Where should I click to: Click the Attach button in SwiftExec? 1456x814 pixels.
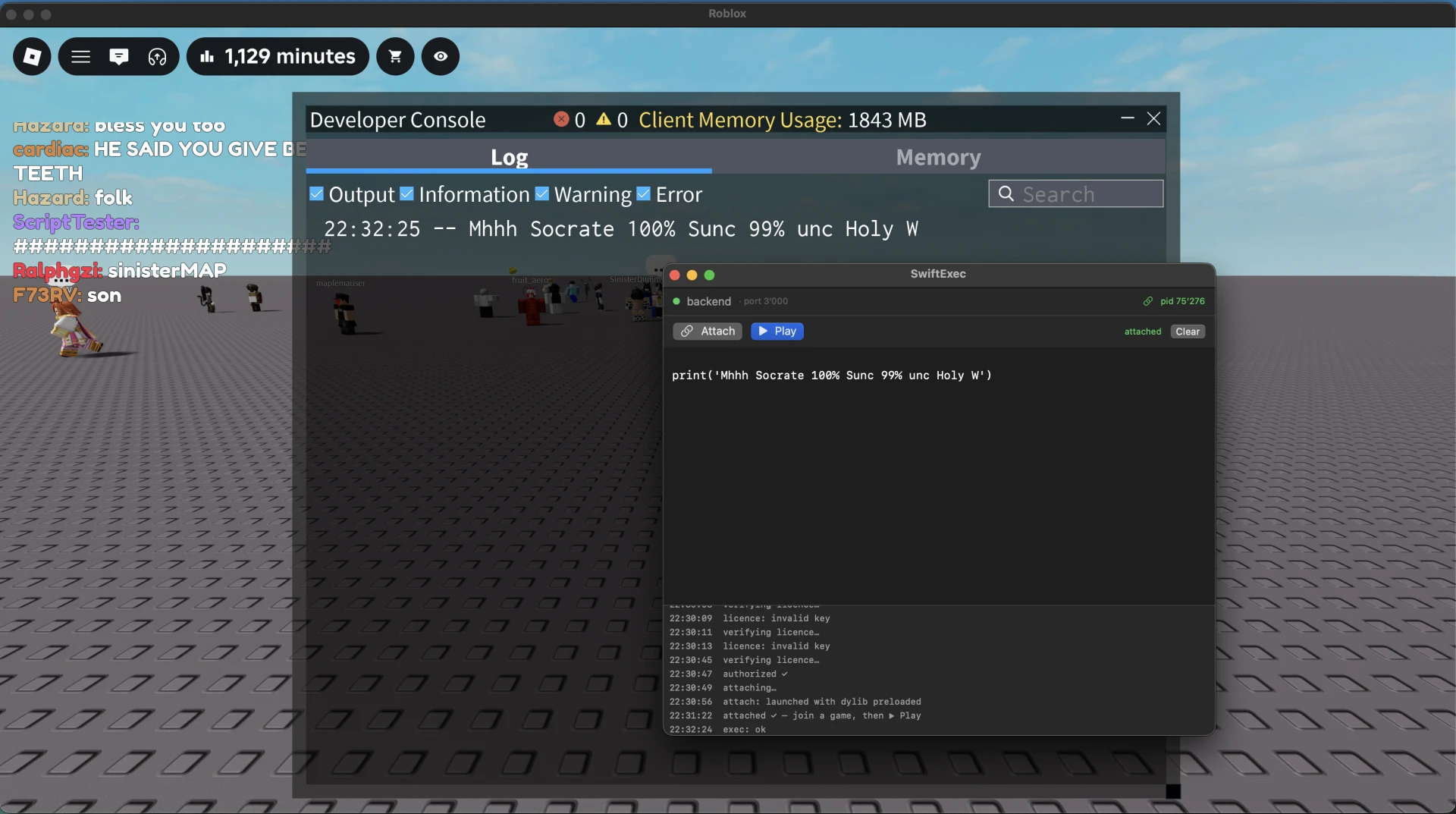[x=708, y=332]
